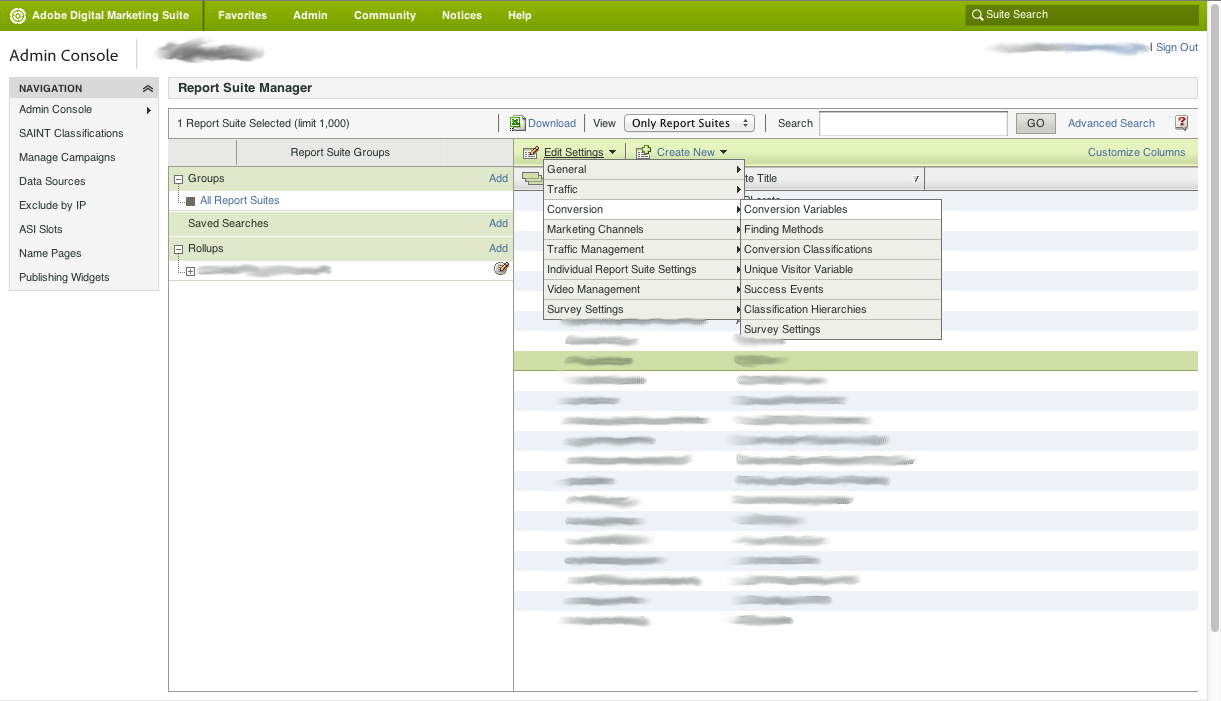Choose Conversion Classifications submenu item

pyautogui.click(x=841, y=249)
